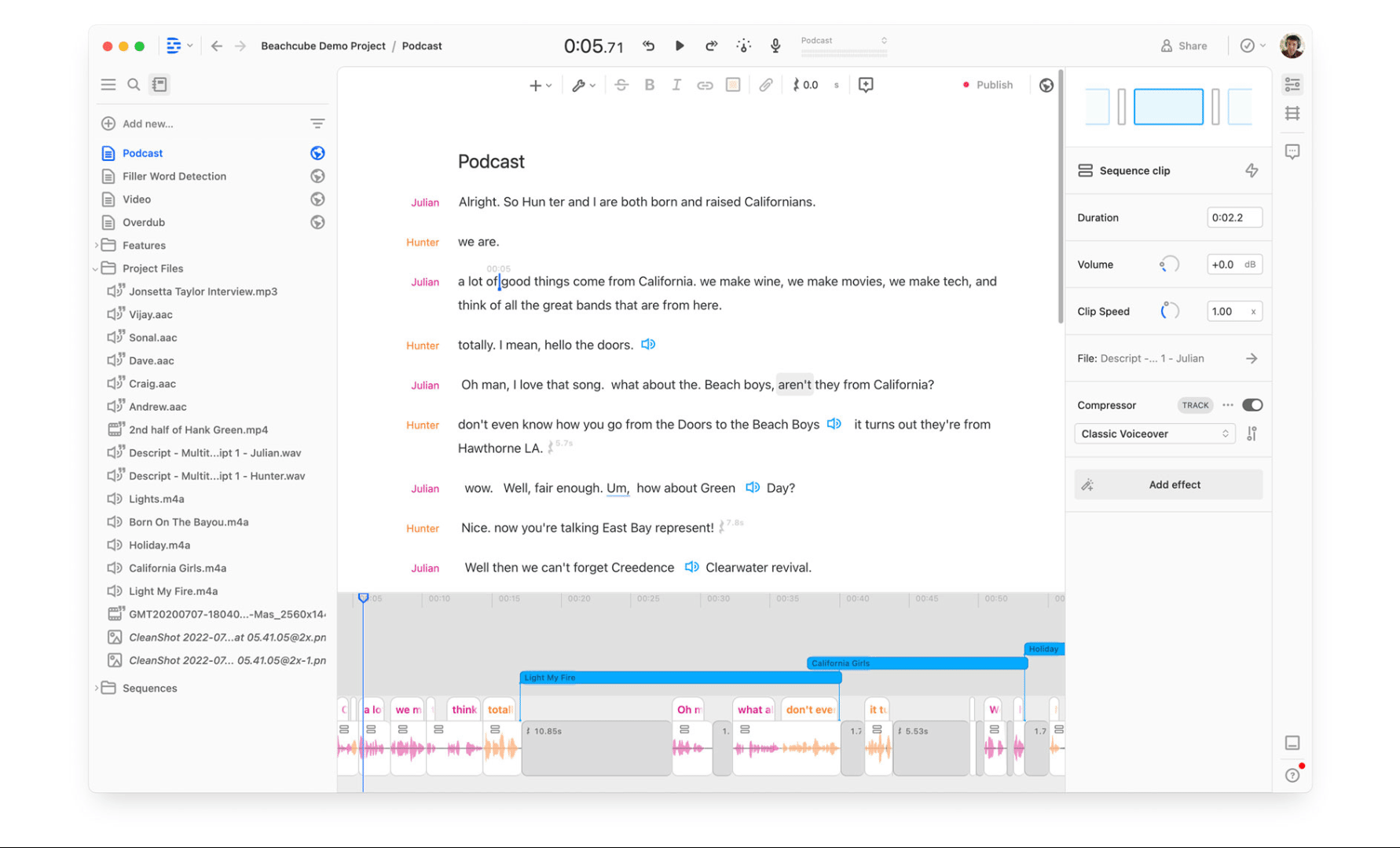Attach a file using the paperclip icon

pos(766,85)
